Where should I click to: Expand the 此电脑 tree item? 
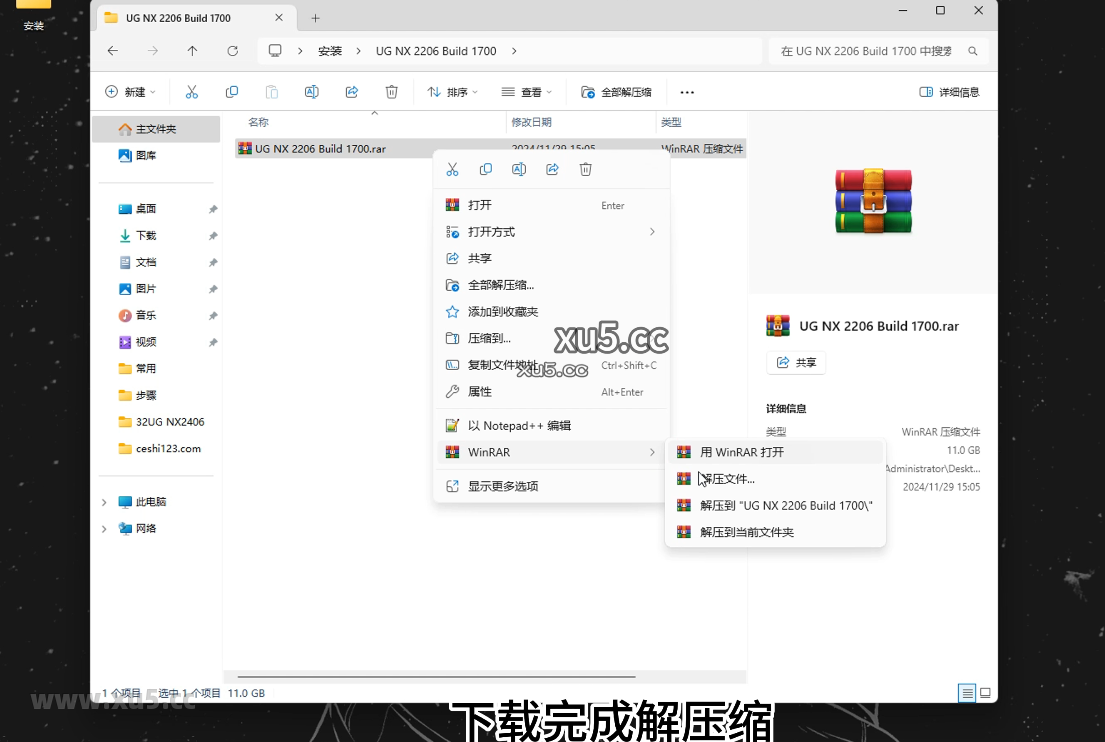pos(104,500)
